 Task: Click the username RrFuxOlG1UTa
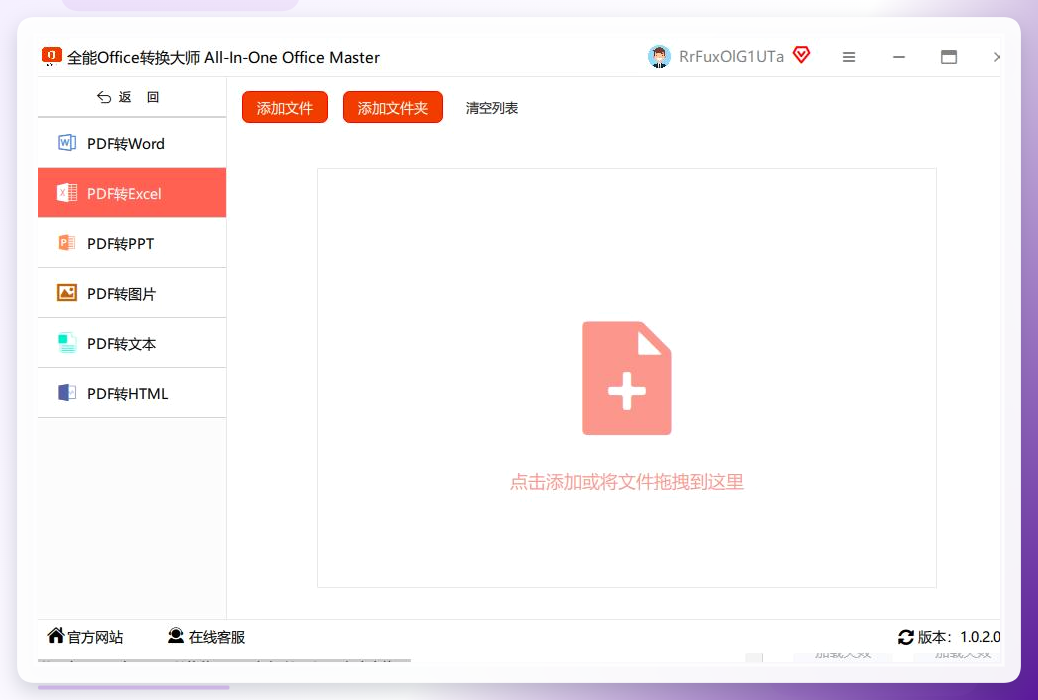[x=731, y=57]
